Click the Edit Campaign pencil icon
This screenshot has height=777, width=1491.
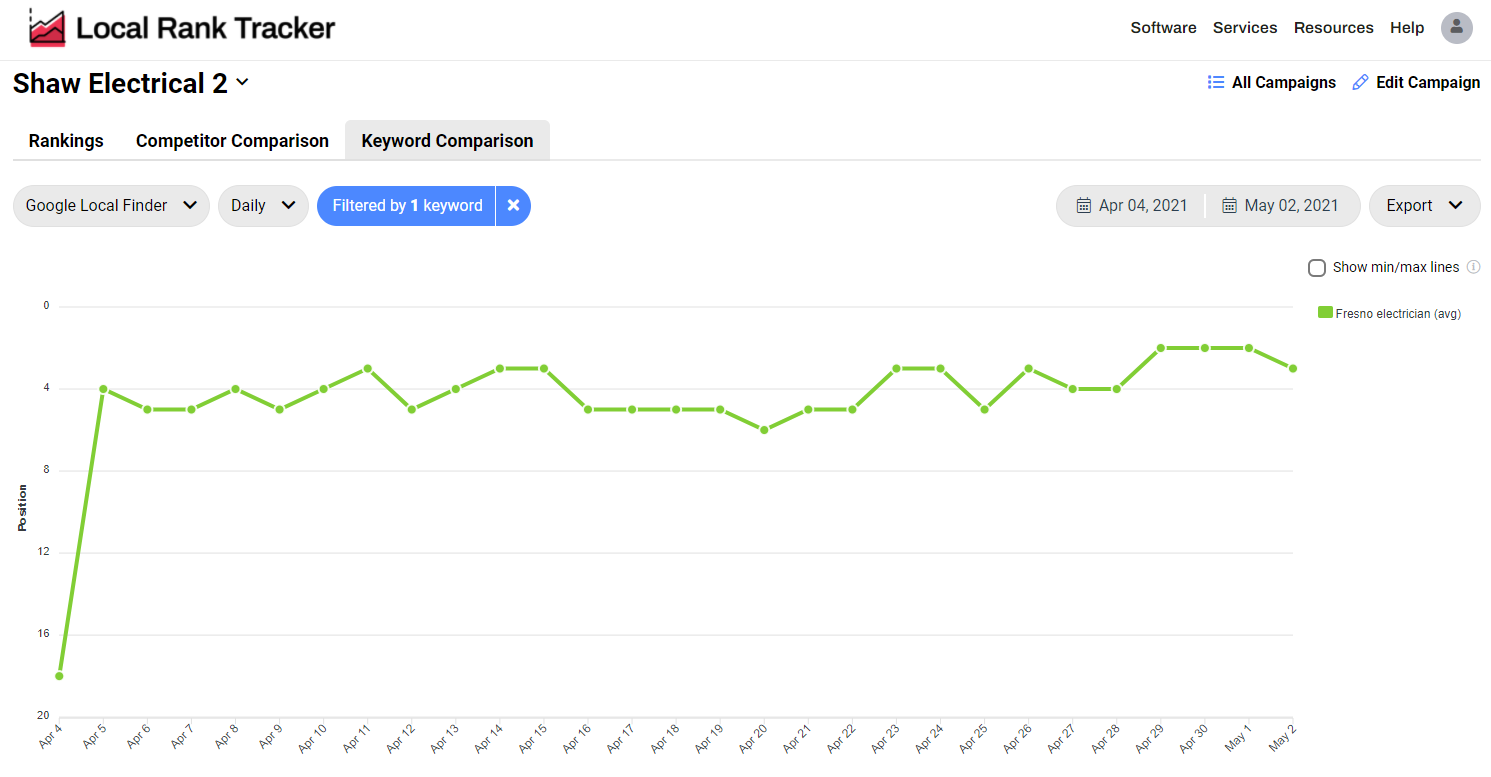[1360, 83]
